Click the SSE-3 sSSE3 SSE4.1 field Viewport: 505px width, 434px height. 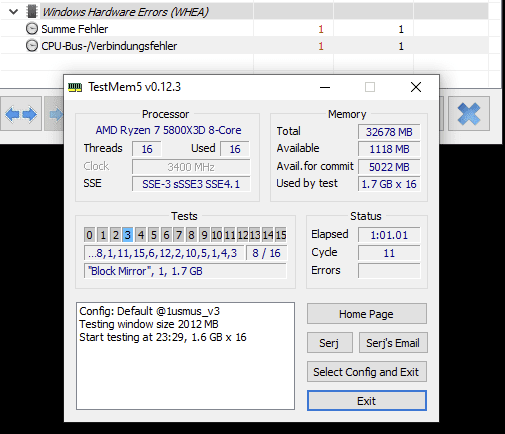click(x=191, y=184)
